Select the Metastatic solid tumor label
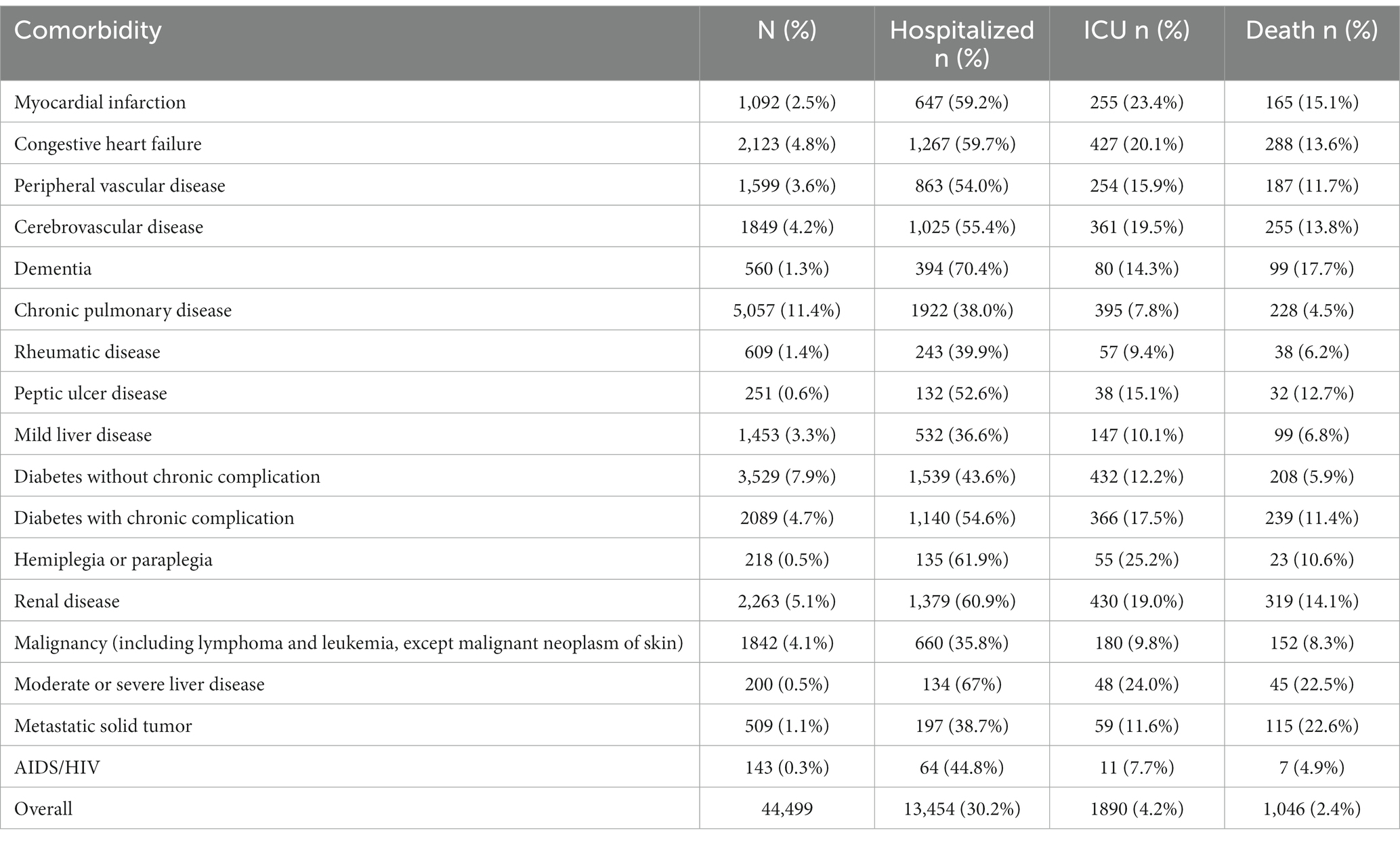 (x=103, y=726)
